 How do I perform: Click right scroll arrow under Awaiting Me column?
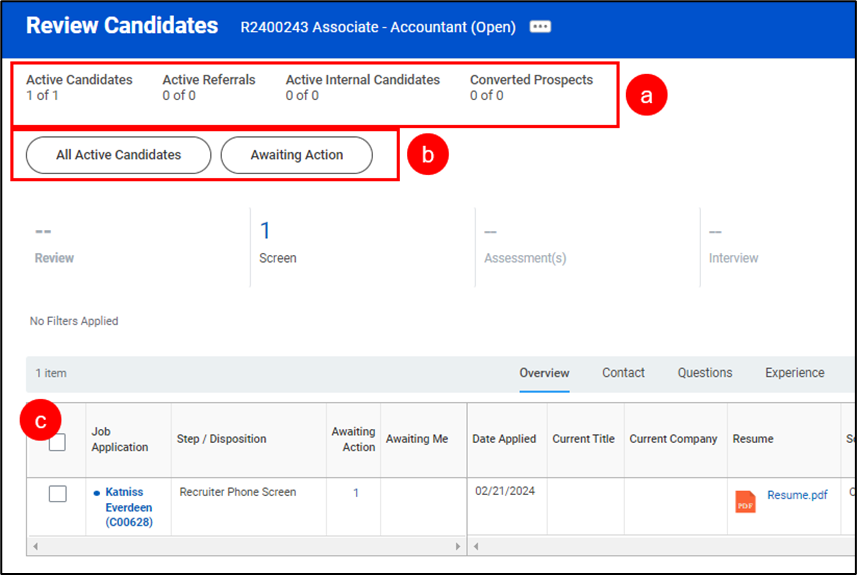coord(459,547)
